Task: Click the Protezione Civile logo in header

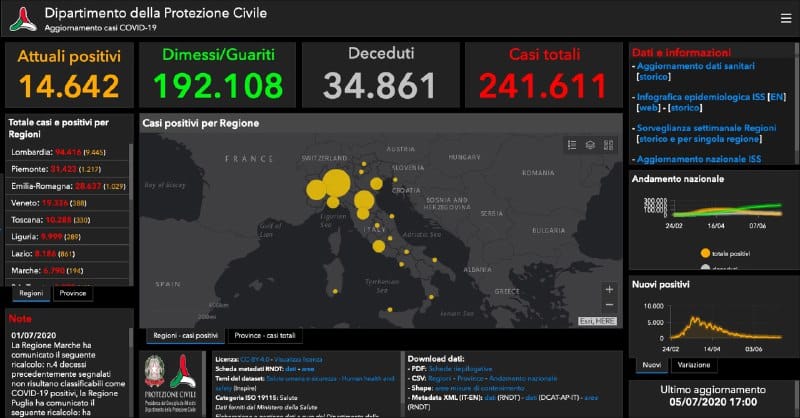Action: coord(23,19)
